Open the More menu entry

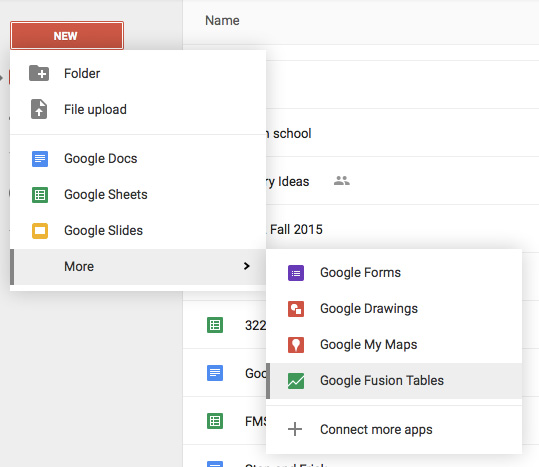tap(138, 267)
